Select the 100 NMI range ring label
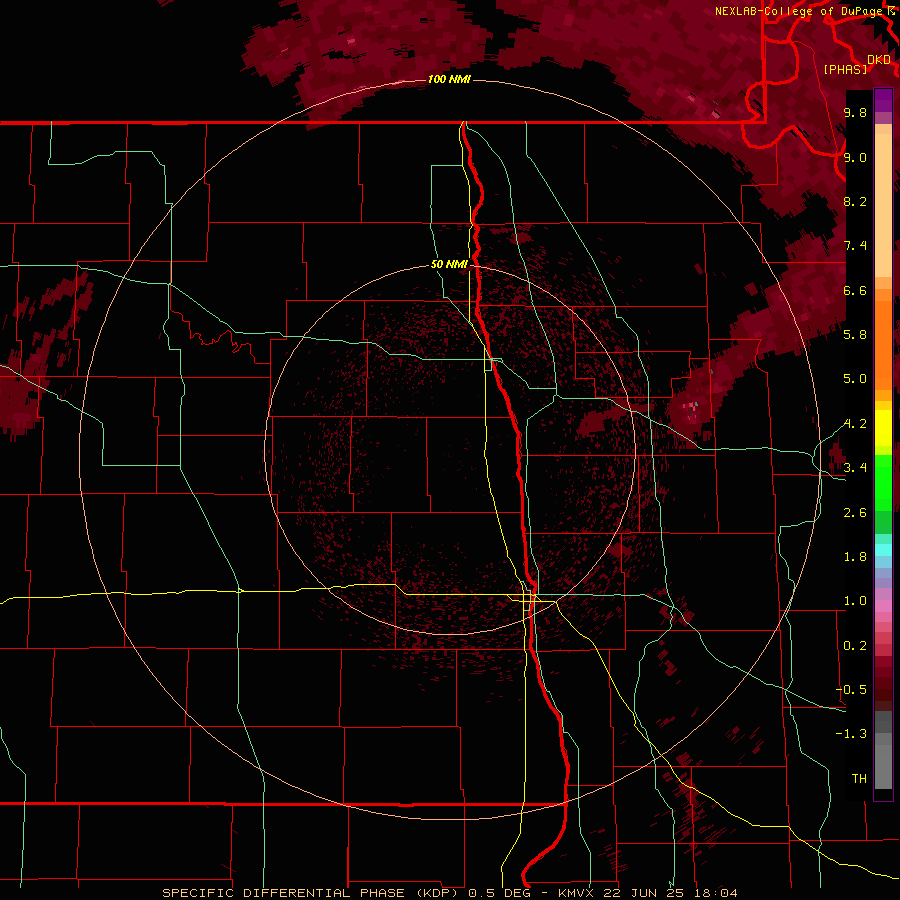 click(x=449, y=79)
